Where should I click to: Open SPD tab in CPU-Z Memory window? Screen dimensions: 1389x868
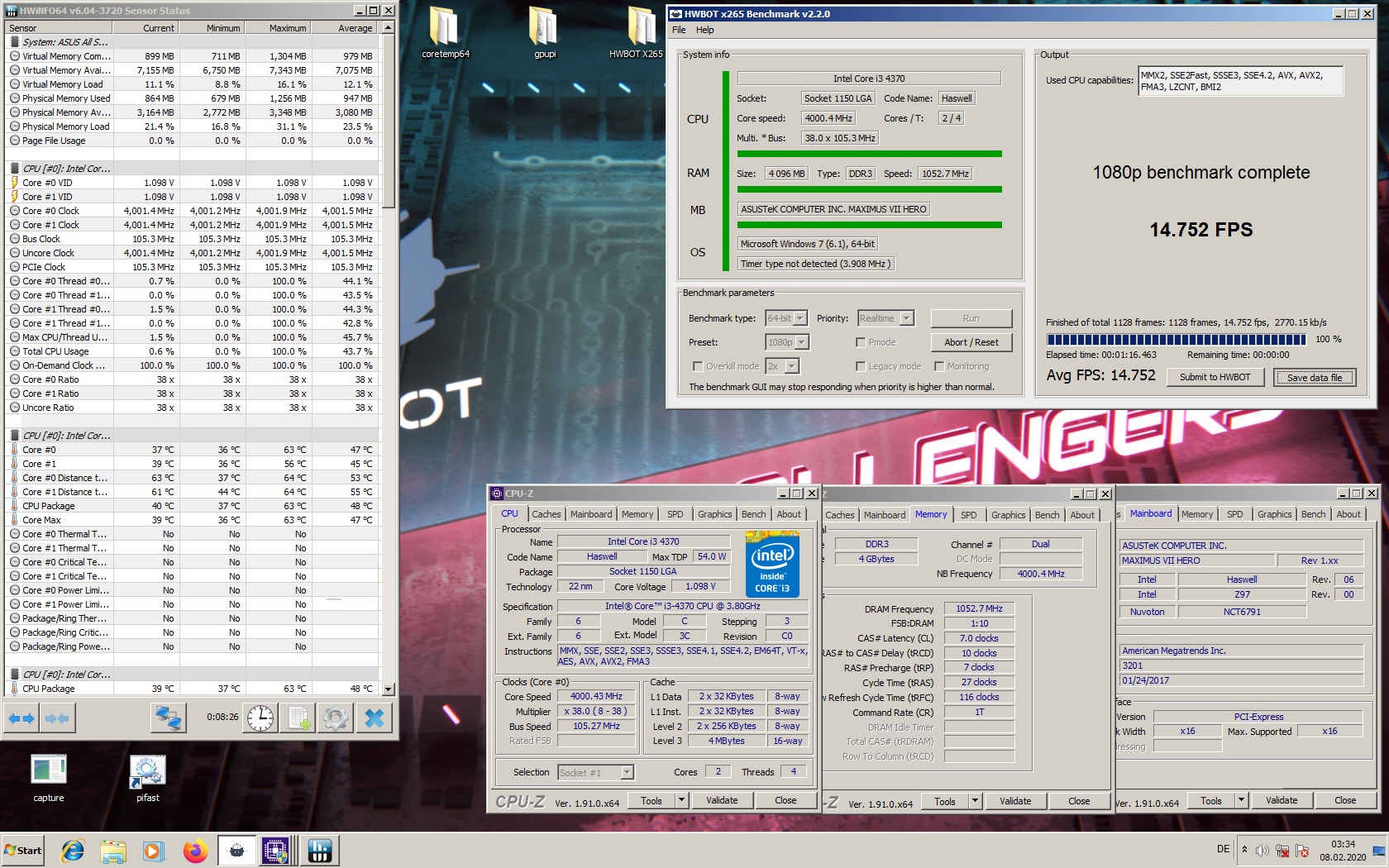[969, 515]
